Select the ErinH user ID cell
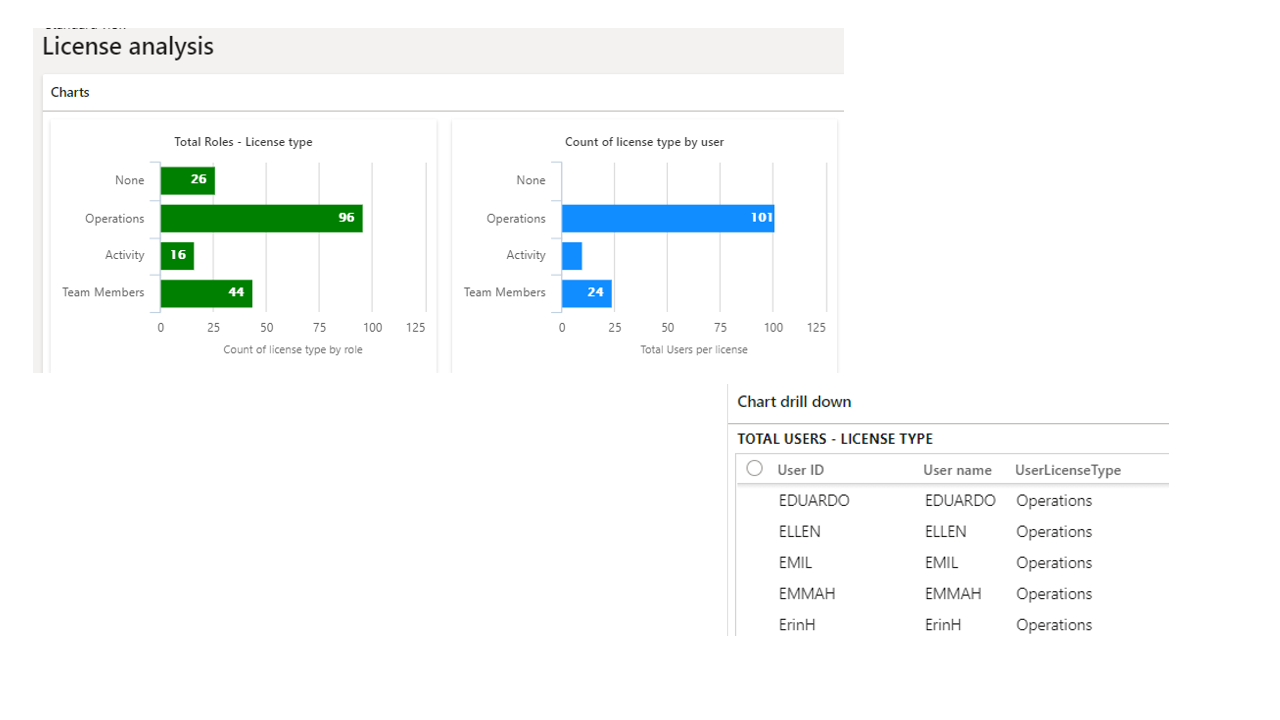This screenshot has height=720, width=1280. coord(798,625)
